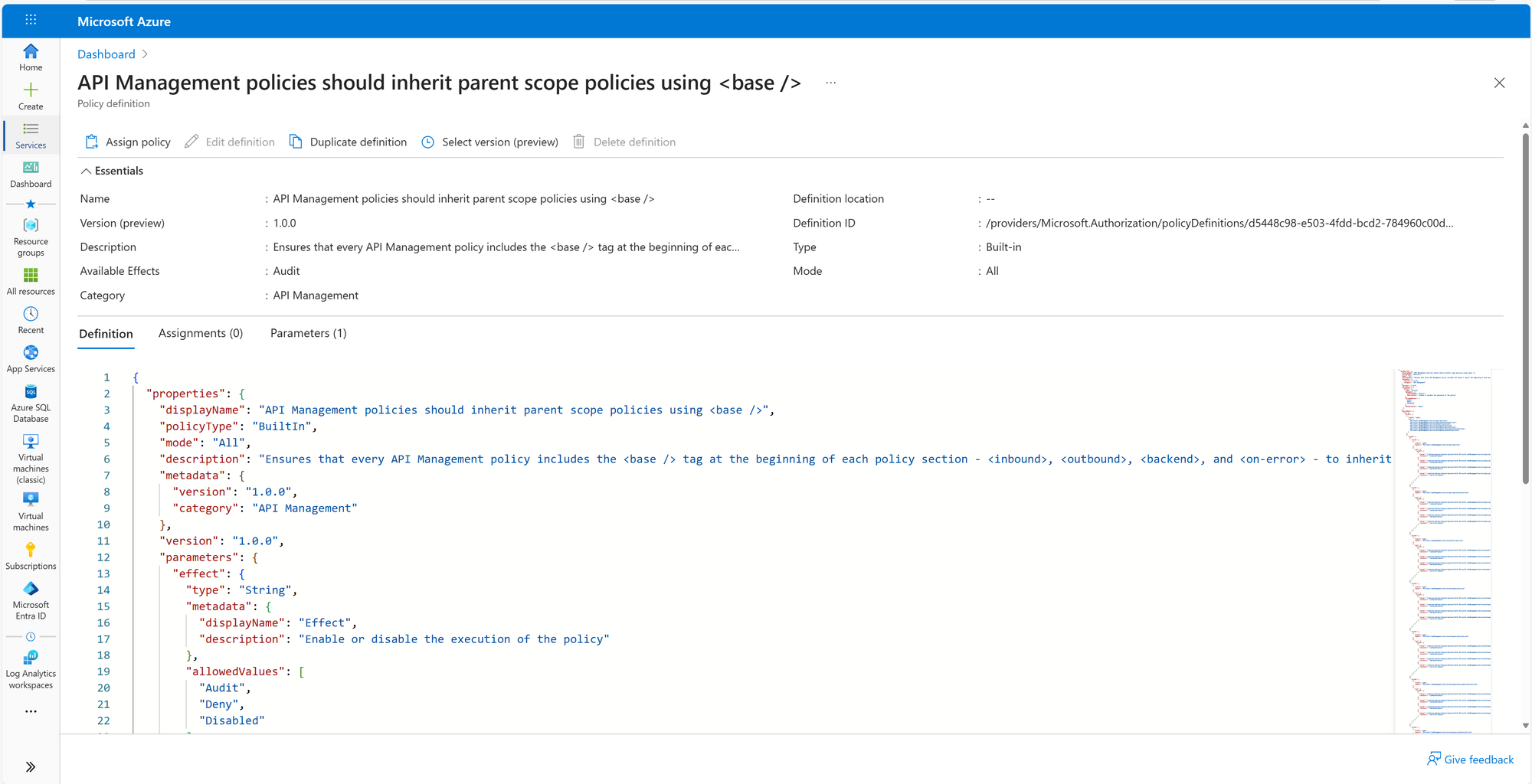
Task: Open Dashboard from the sidebar
Action: coord(31,175)
